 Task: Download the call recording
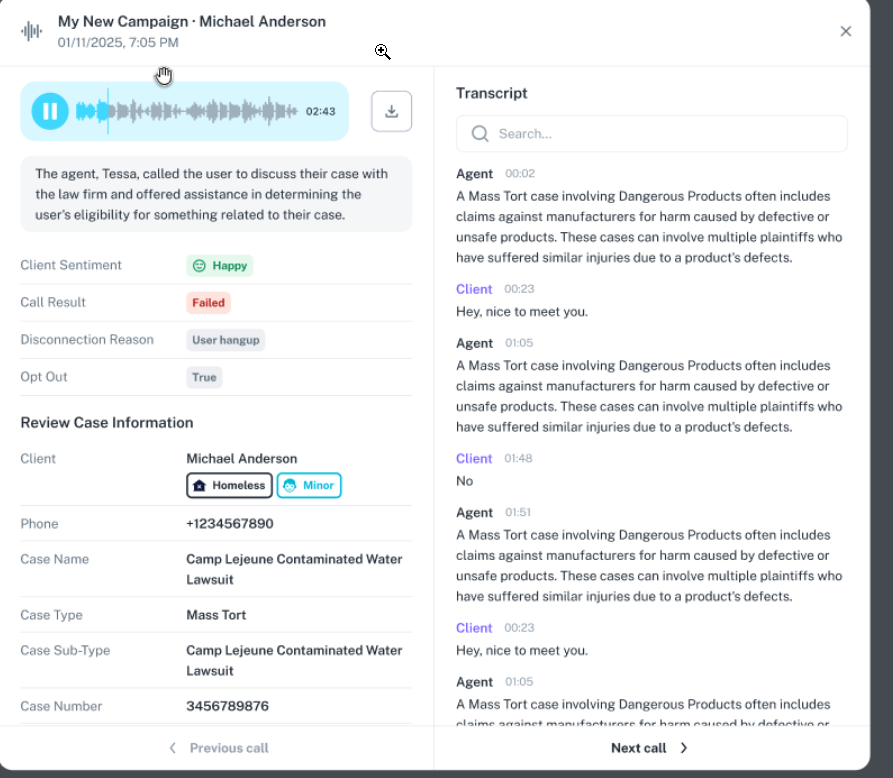coord(391,111)
